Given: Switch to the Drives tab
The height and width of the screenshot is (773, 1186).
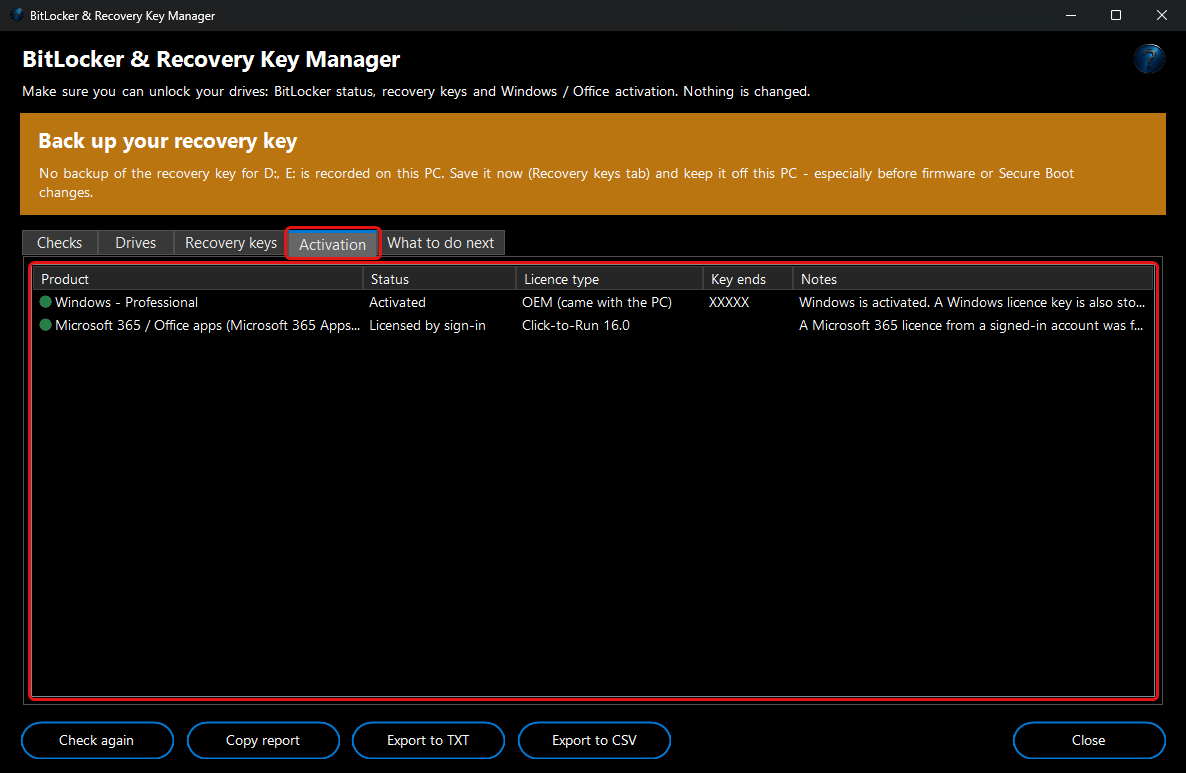Looking at the screenshot, I should click(x=135, y=243).
